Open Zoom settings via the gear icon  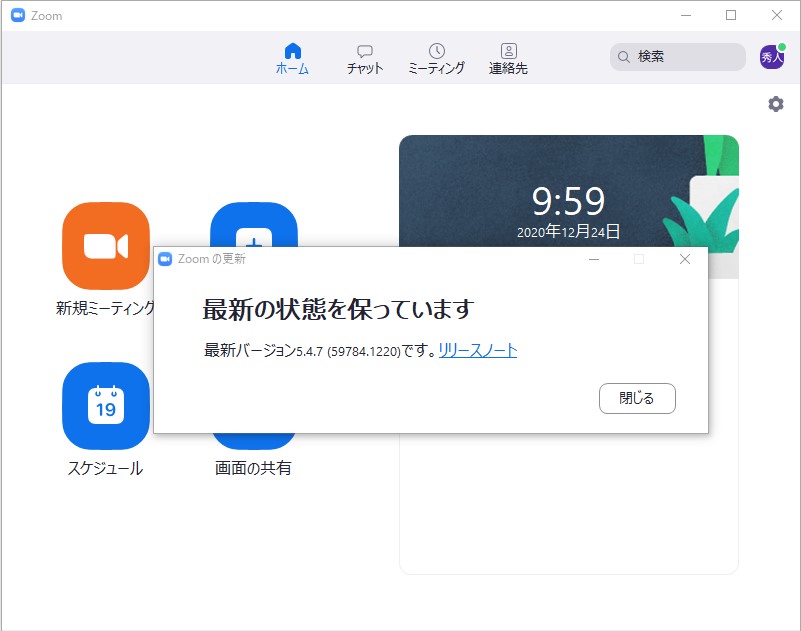775,103
